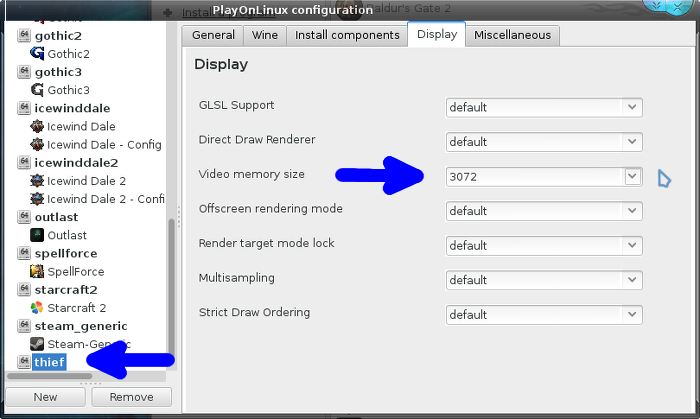This screenshot has width=700, height=419.
Task: Click the Remove button
Action: tap(131, 397)
